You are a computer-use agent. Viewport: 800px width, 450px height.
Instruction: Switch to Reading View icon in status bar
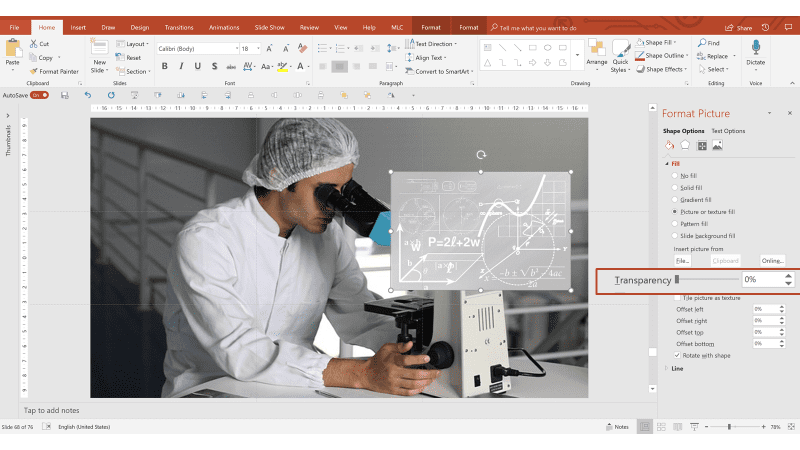(x=678, y=427)
